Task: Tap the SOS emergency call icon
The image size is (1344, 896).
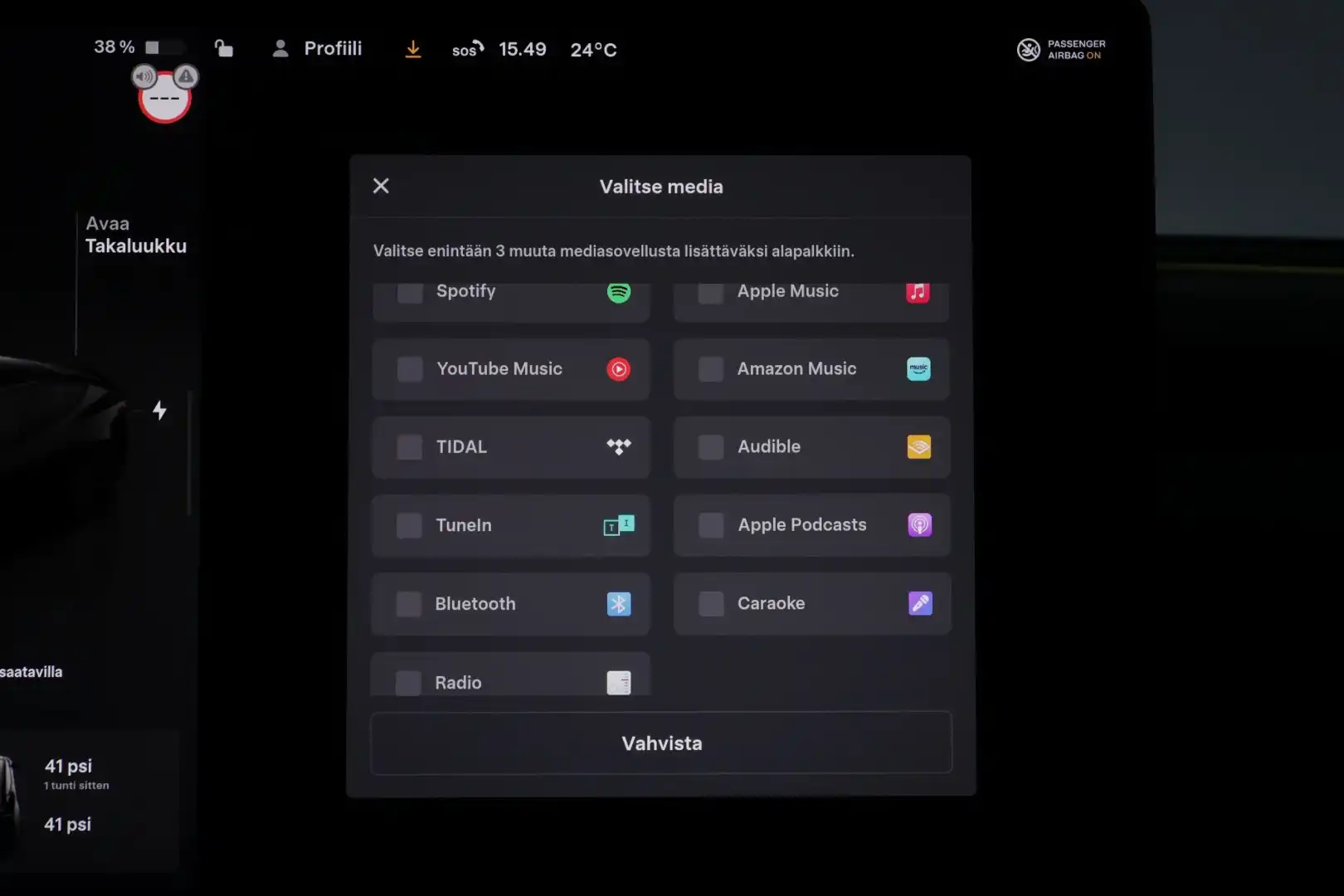Action: coord(468,49)
